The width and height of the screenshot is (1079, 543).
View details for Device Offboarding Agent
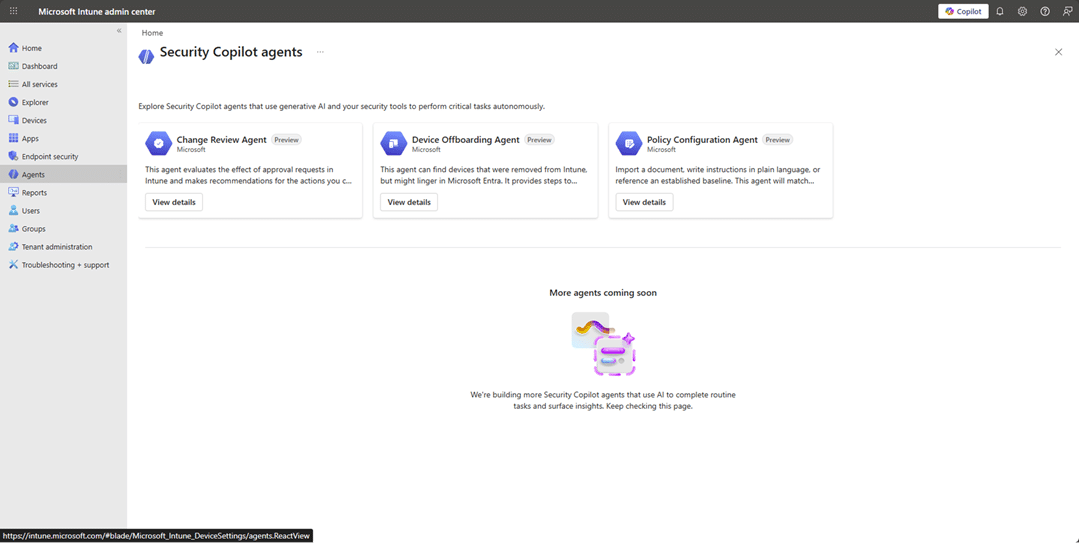[x=409, y=202]
